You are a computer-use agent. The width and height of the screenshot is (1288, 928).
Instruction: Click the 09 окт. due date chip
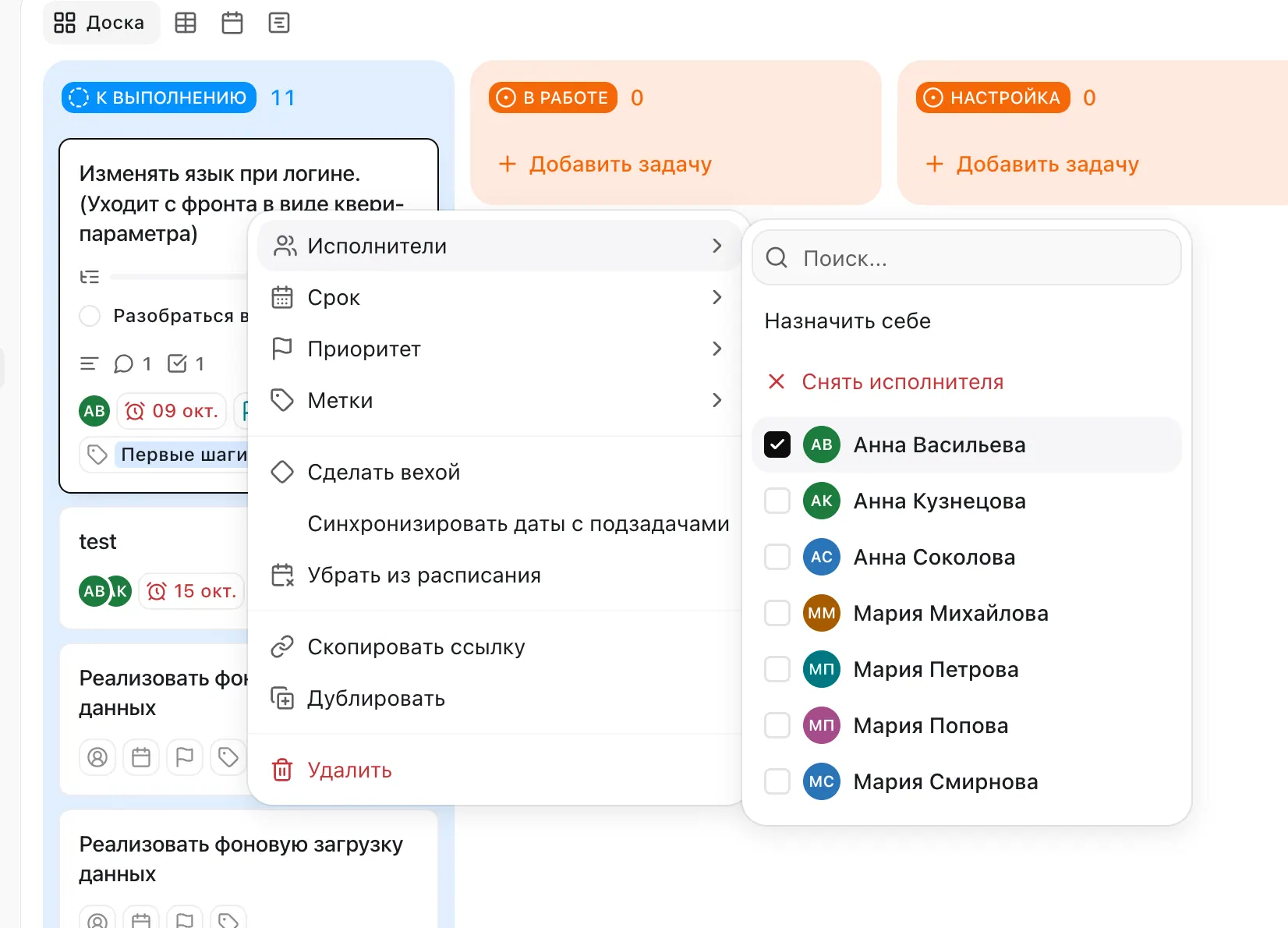172,411
